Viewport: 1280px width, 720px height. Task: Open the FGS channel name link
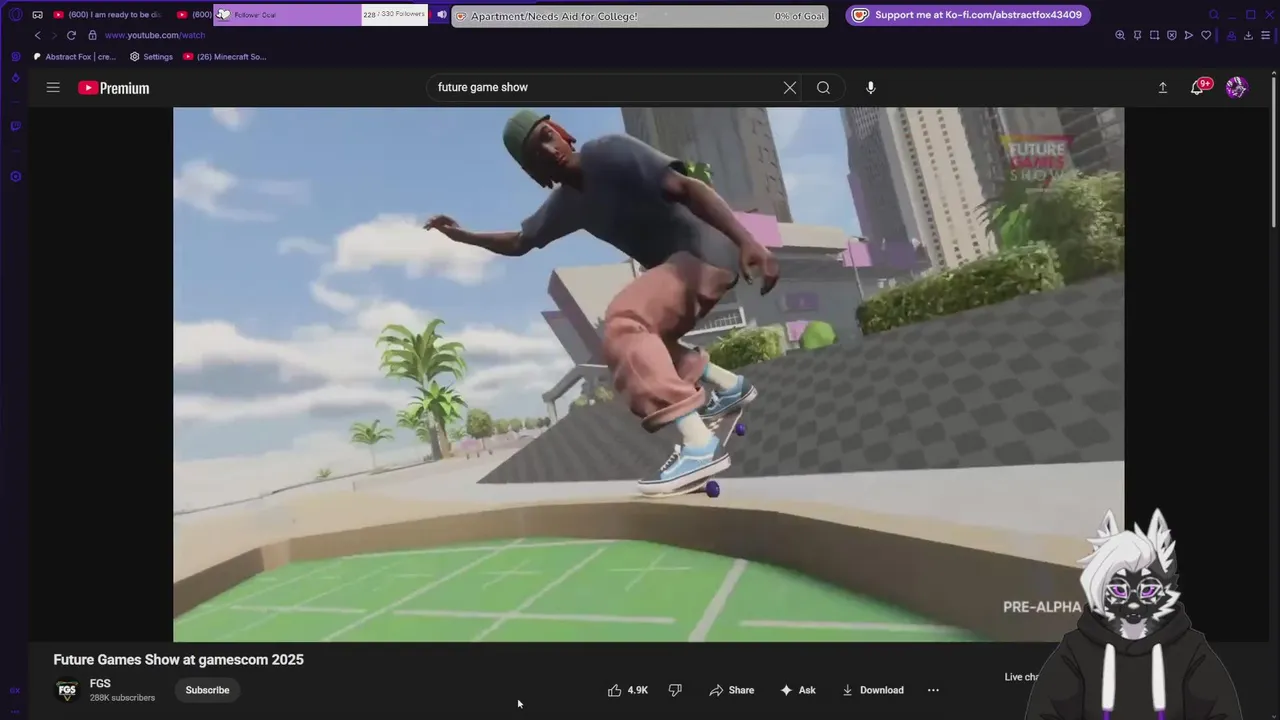tap(100, 684)
